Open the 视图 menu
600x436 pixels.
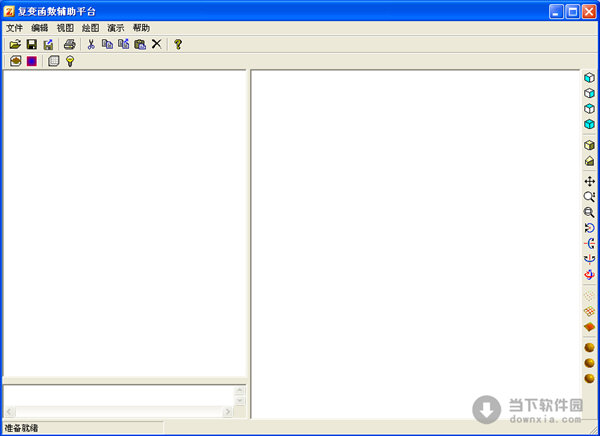tap(65, 28)
